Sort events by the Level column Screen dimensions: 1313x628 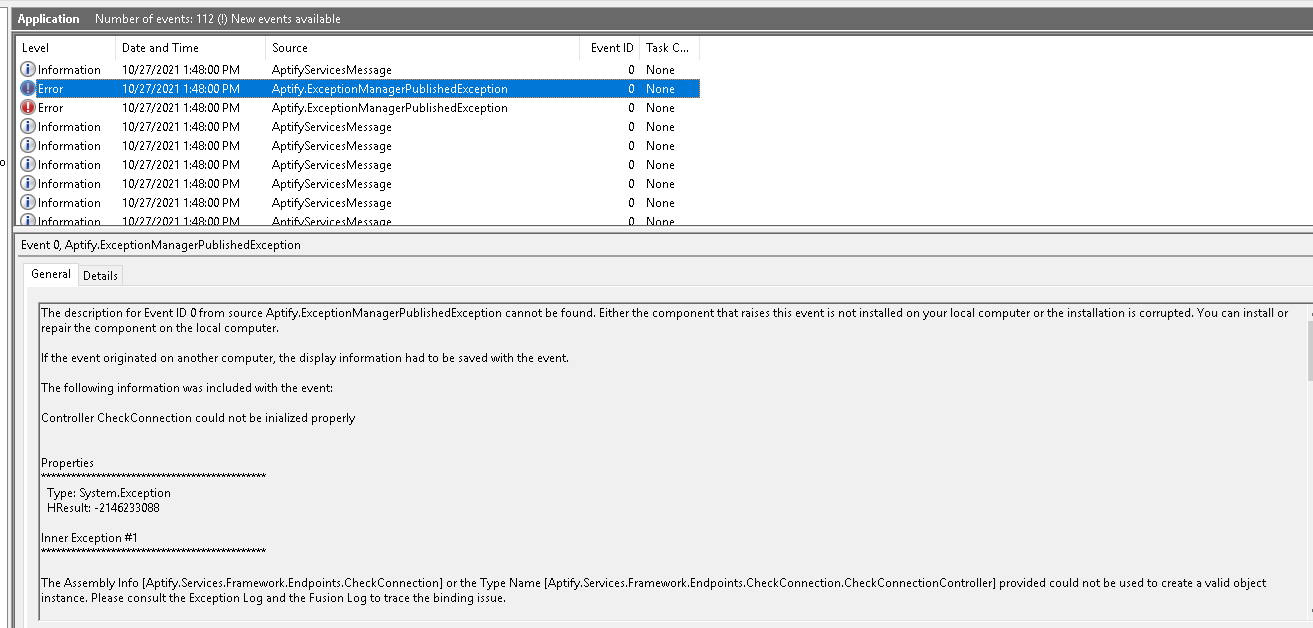[x=37, y=47]
